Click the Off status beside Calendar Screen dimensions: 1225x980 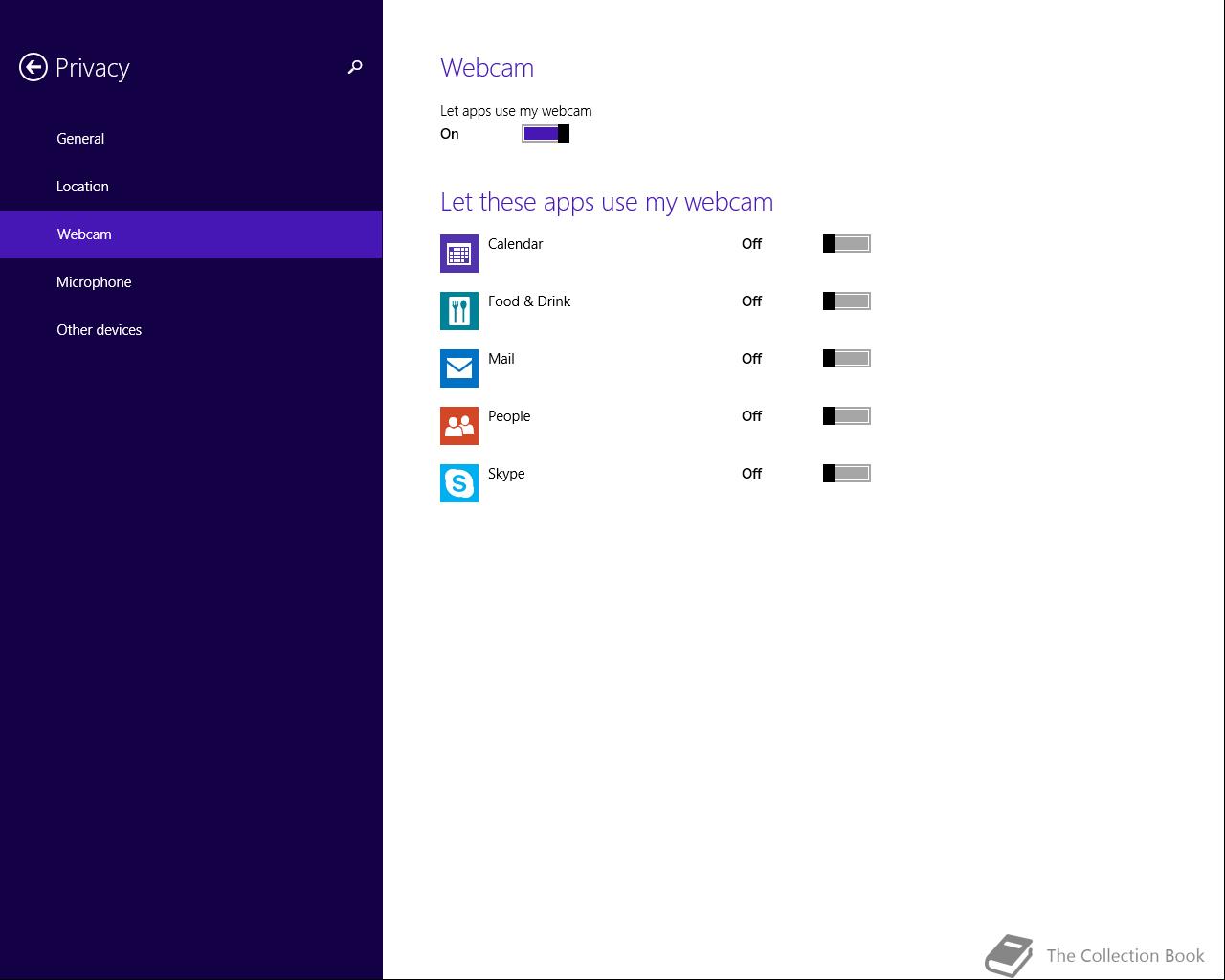coord(751,244)
